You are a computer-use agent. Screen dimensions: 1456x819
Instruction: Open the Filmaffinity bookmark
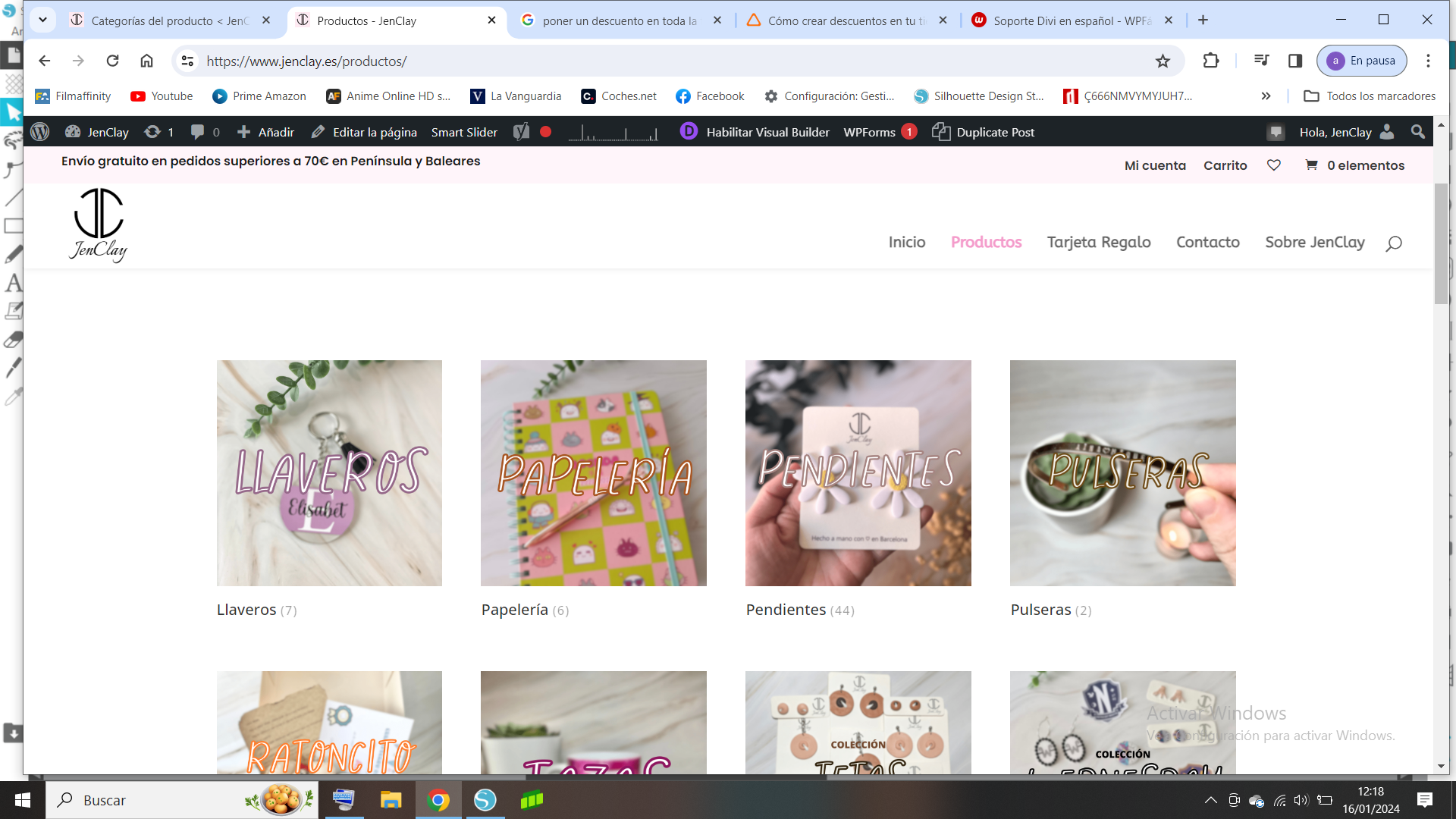click(73, 96)
